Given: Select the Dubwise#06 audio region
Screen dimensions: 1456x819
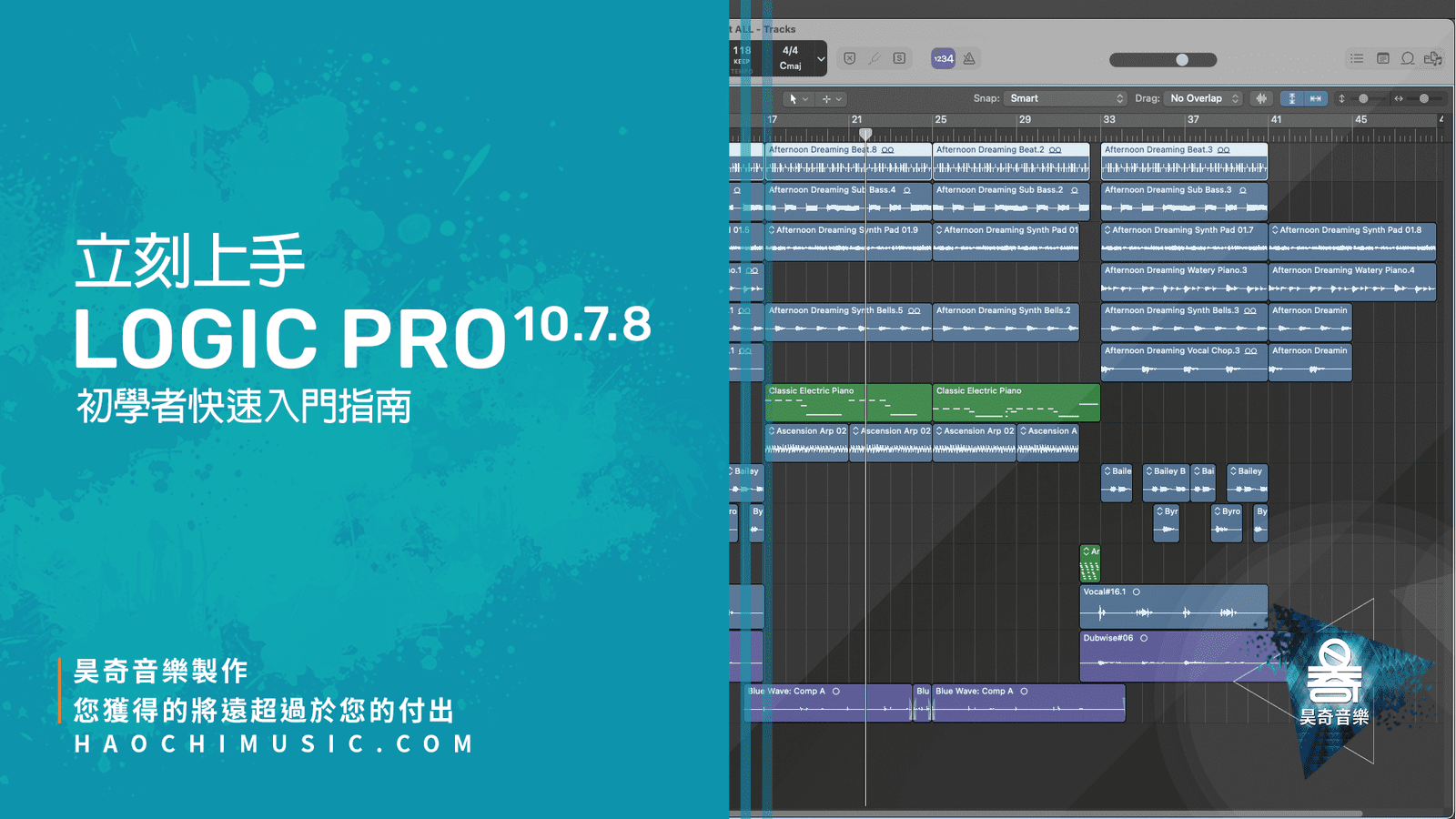Looking at the screenshot, I should coord(1183,656).
